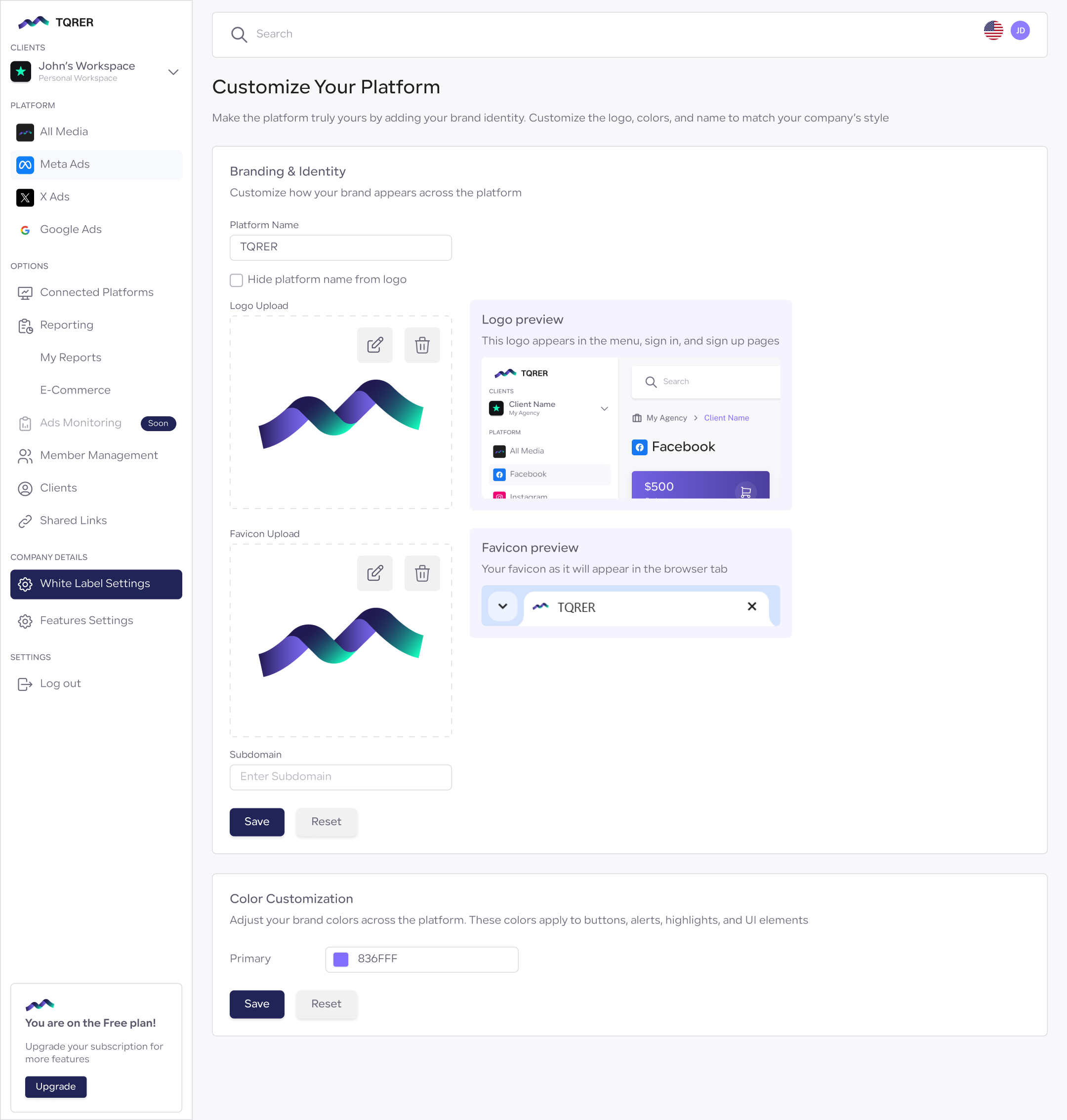Reset the Color Customization section

[x=326, y=1004]
